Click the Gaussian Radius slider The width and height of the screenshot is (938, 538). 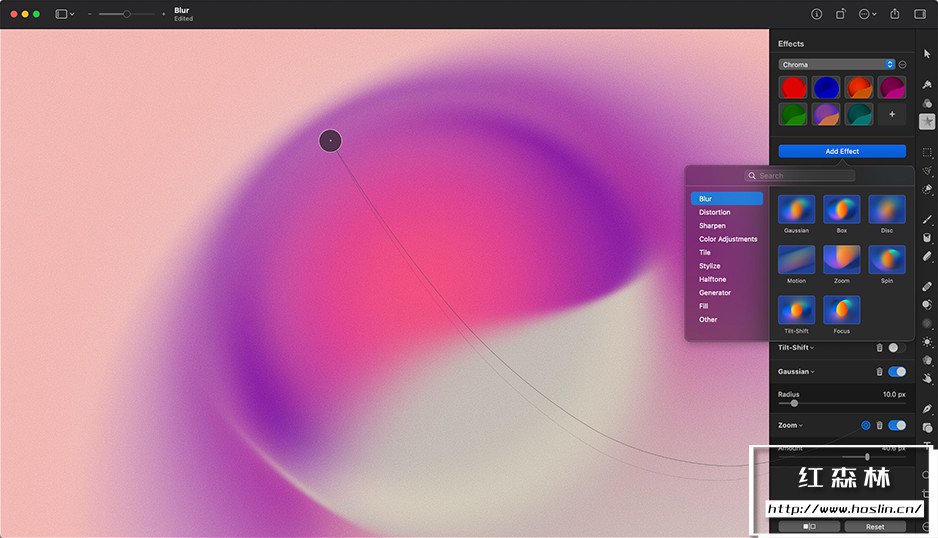pos(842,403)
